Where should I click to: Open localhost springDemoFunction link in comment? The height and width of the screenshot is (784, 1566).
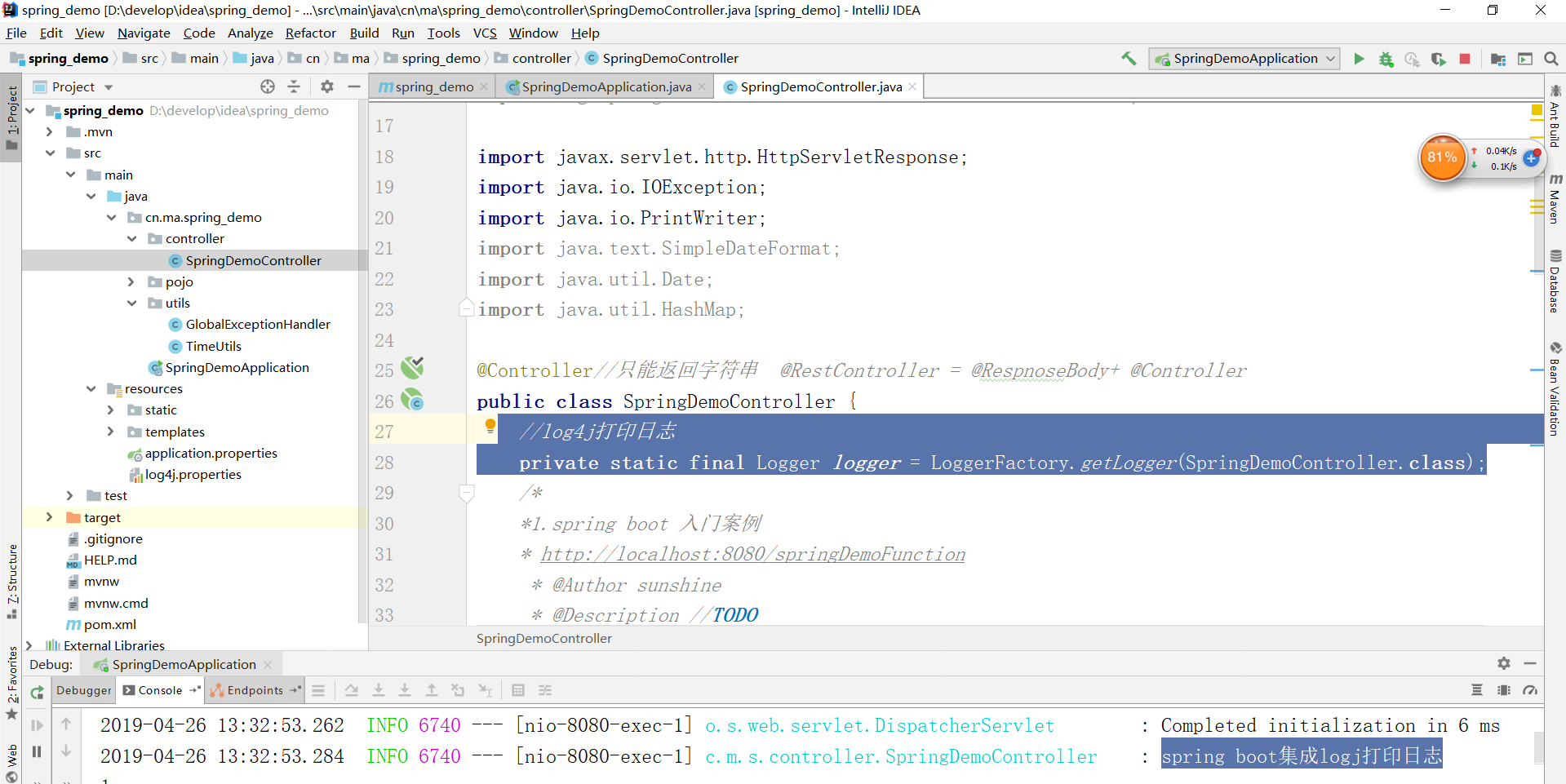point(752,555)
